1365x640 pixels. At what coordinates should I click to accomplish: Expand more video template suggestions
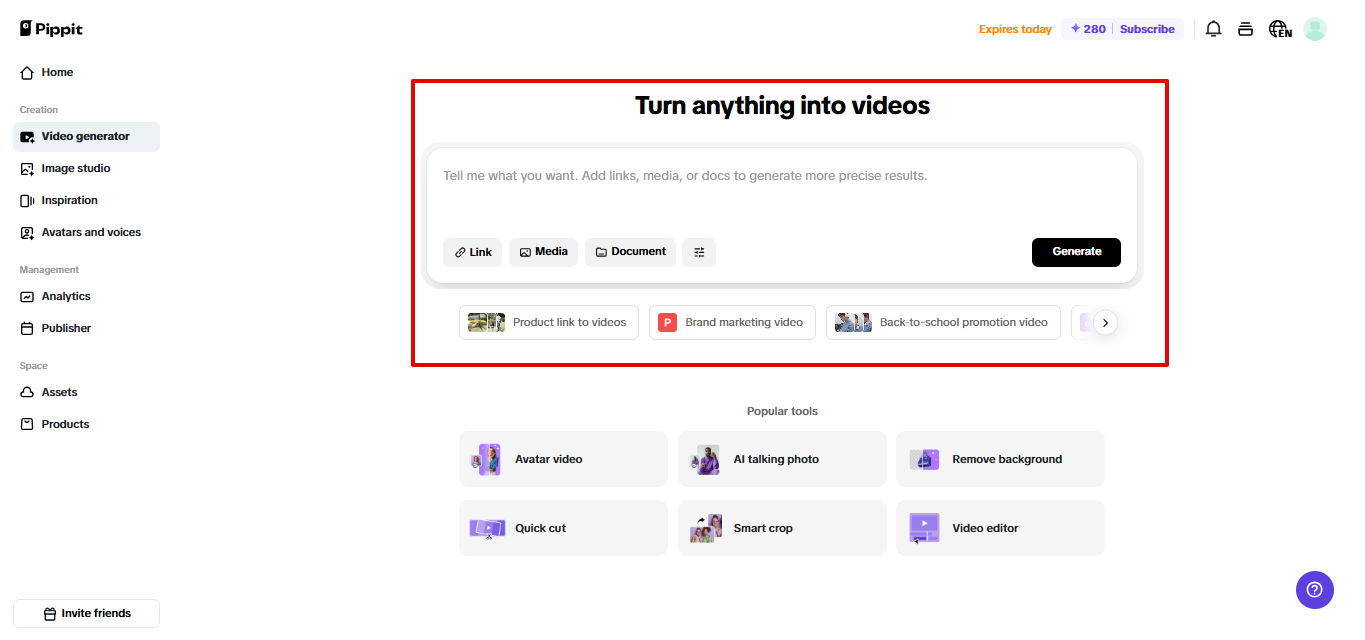click(1104, 322)
